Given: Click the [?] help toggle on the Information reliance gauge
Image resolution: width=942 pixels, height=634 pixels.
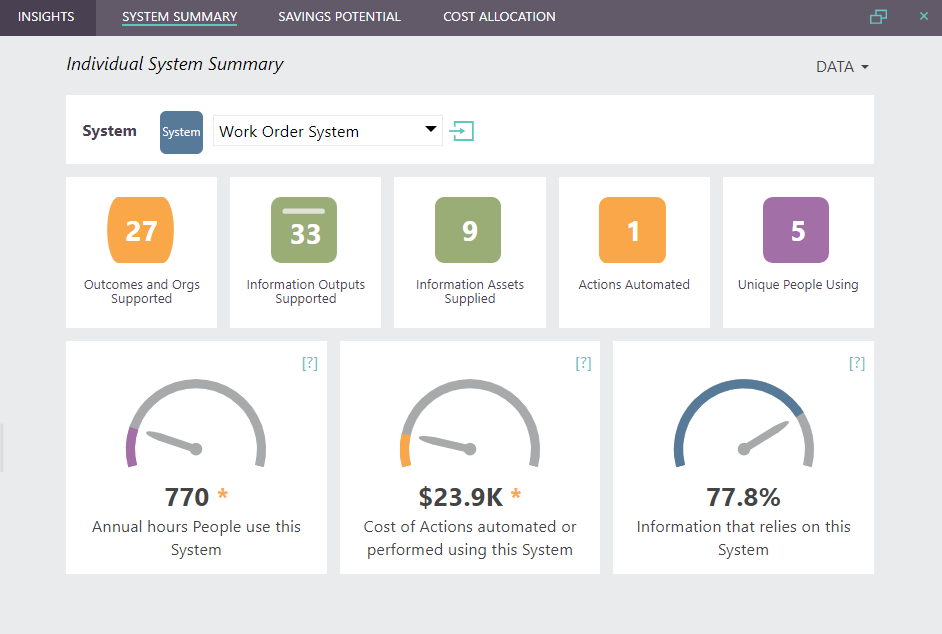Looking at the screenshot, I should [x=856, y=363].
